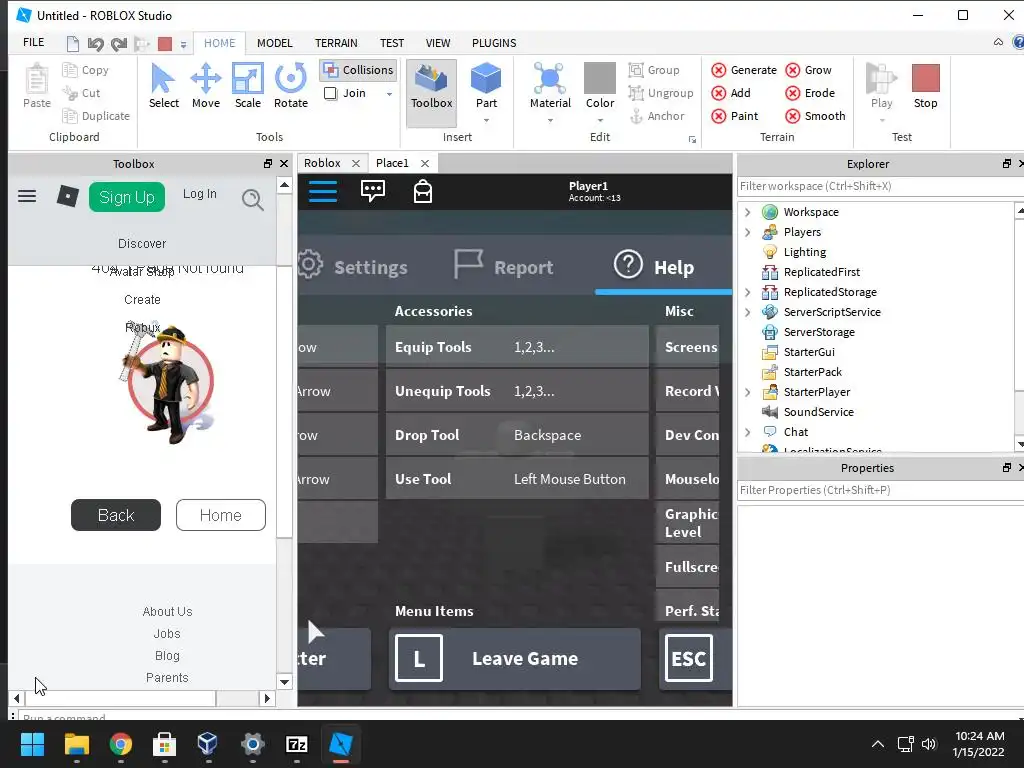Open File Explorer from taskbar

point(76,744)
